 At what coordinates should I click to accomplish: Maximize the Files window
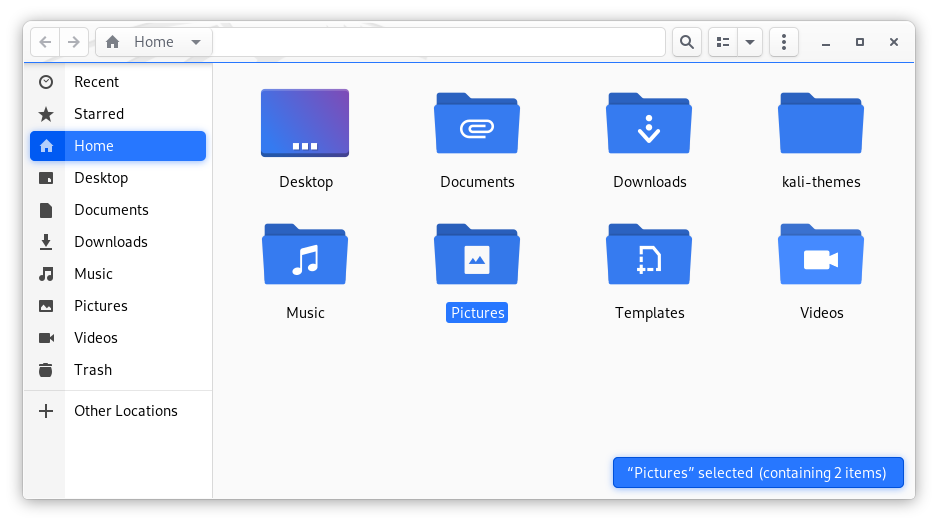860,42
